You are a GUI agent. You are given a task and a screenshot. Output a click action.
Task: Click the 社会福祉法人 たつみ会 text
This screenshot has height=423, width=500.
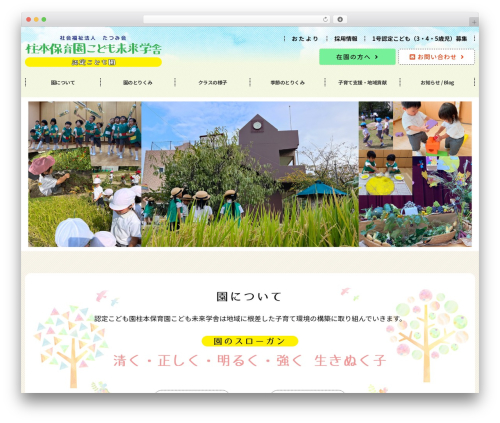pyautogui.click(x=93, y=38)
